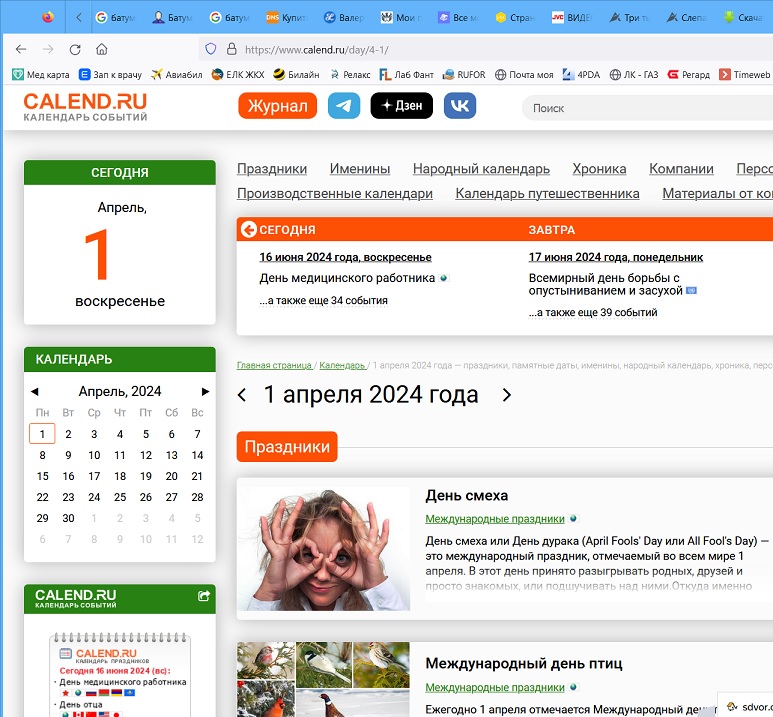This screenshot has height=717, width=773.
Task: Click the Firefox logo icon
Action: [48, 17]
